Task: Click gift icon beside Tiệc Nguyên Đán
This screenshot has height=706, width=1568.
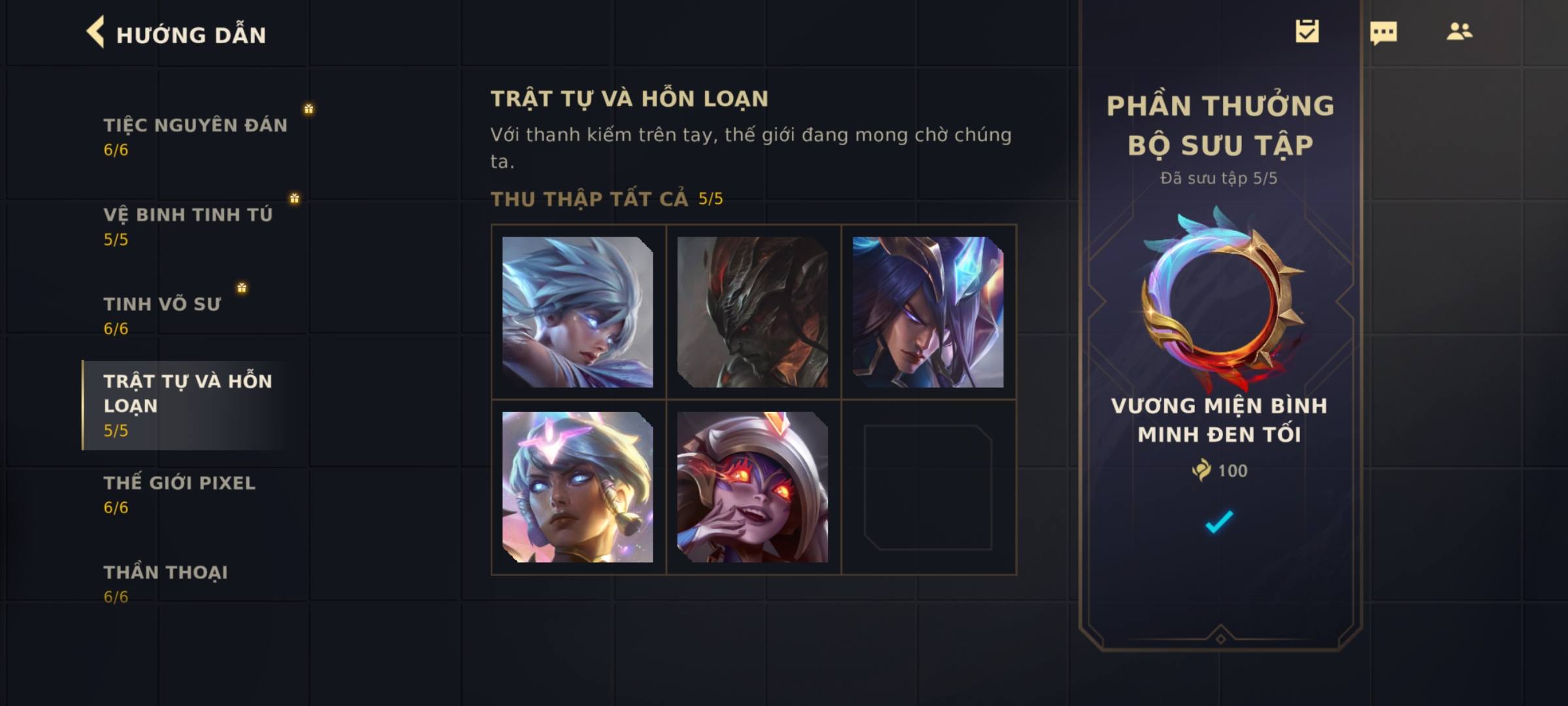Action: pos(308,109)
